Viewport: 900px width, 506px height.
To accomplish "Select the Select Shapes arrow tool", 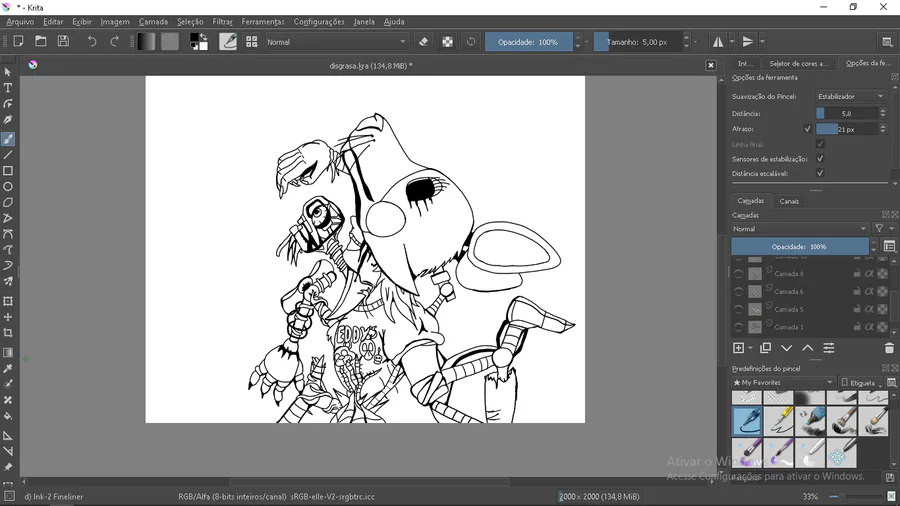I will click(8, 72).
